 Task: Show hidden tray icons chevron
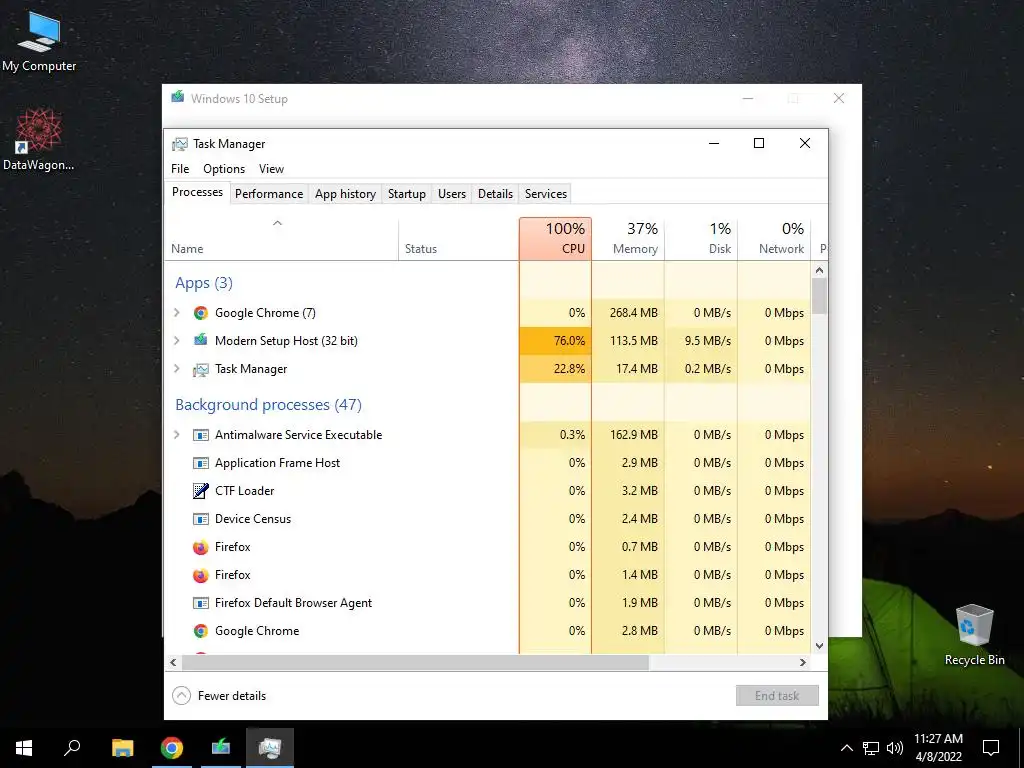(846, 748)
